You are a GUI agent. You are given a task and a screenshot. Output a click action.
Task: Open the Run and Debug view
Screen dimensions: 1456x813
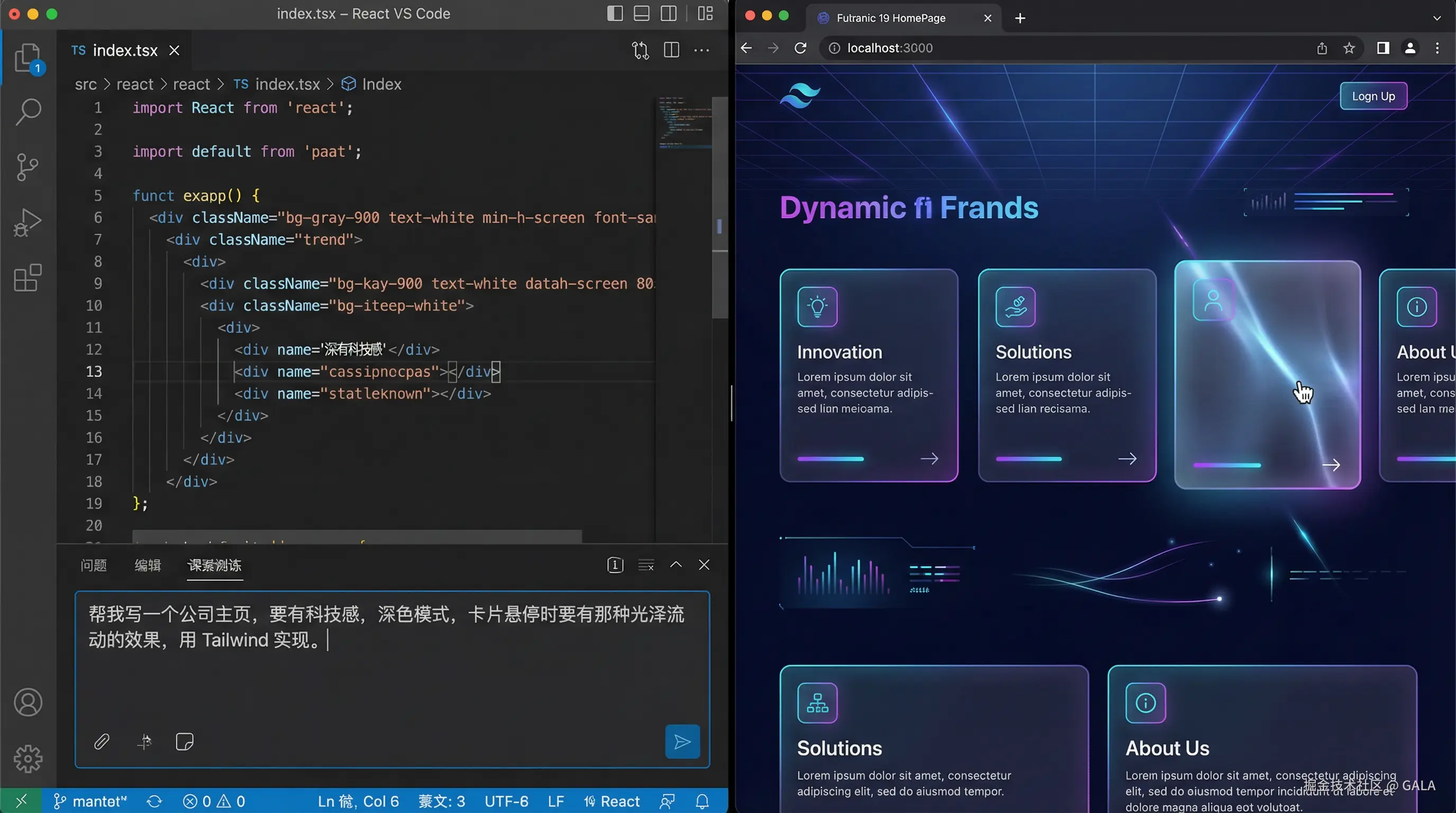pos(28,222)
